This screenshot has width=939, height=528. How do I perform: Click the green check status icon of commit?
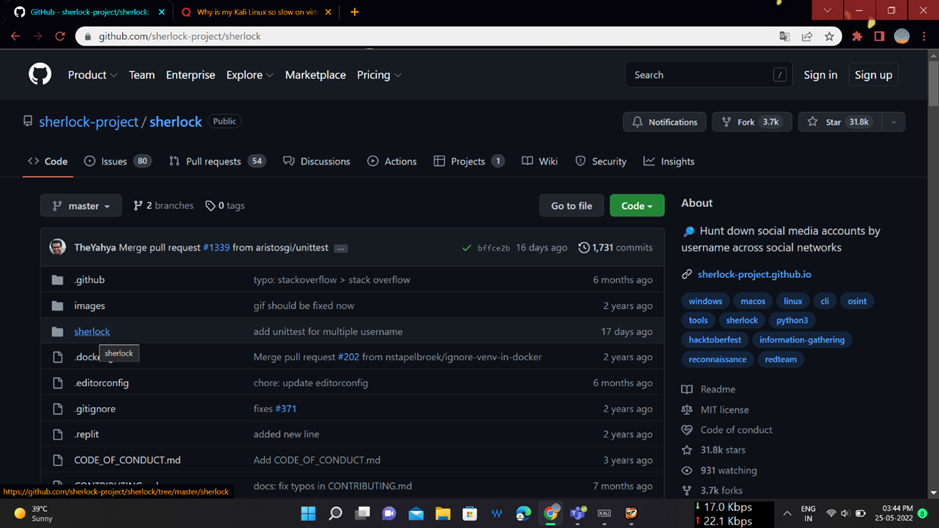[x=467, y=248]
